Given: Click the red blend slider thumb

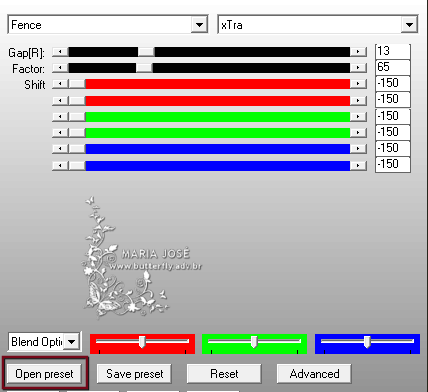Looking at the screenshot, I should click(x=142, y=342).
